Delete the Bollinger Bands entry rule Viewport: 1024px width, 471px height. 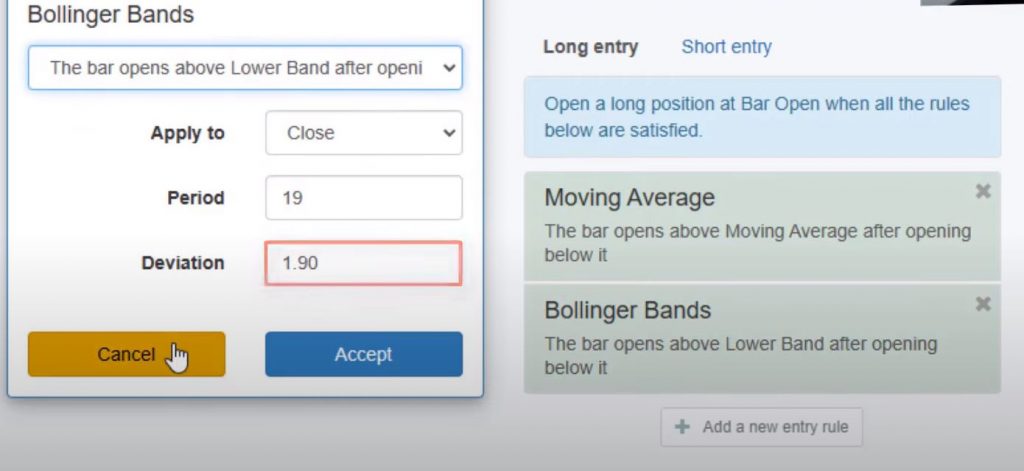983,304
